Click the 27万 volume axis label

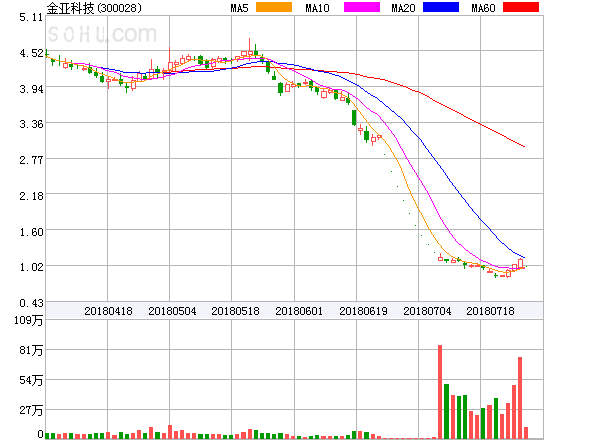click(x=31, y=411)
